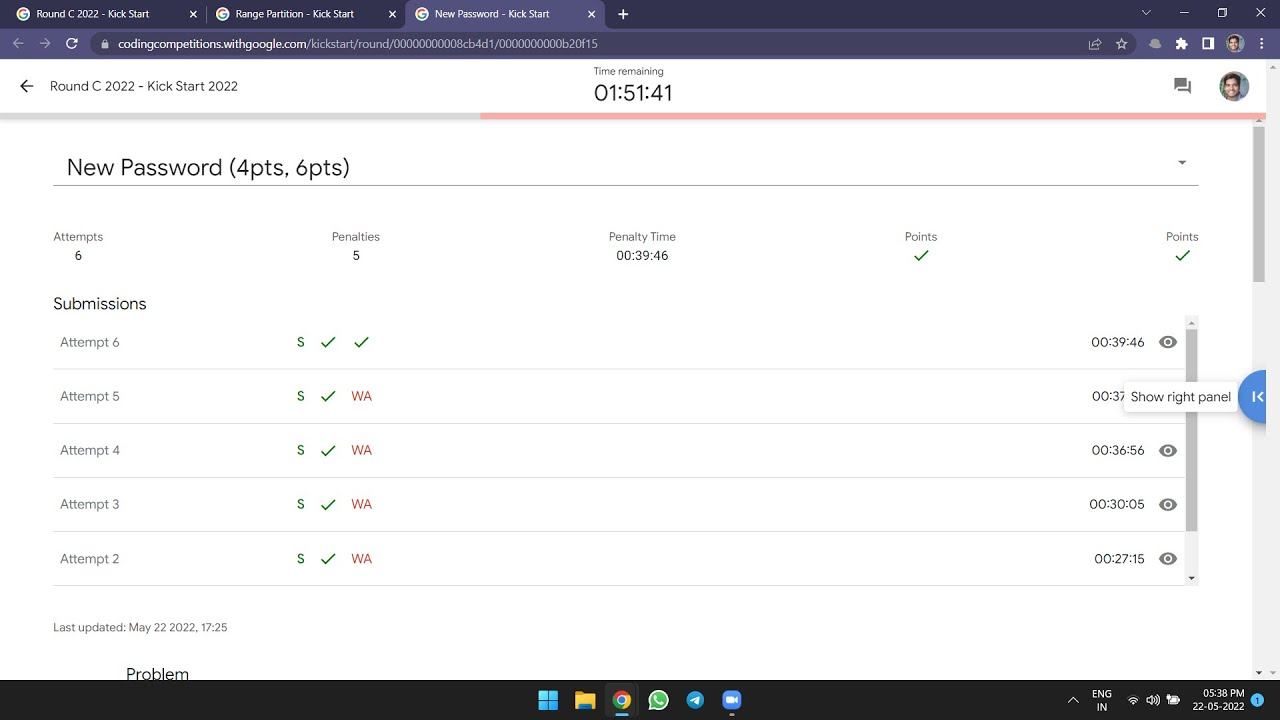Open the user profile avatar on the page
The image size is (1280, 720).
(x=1234, y=86)
